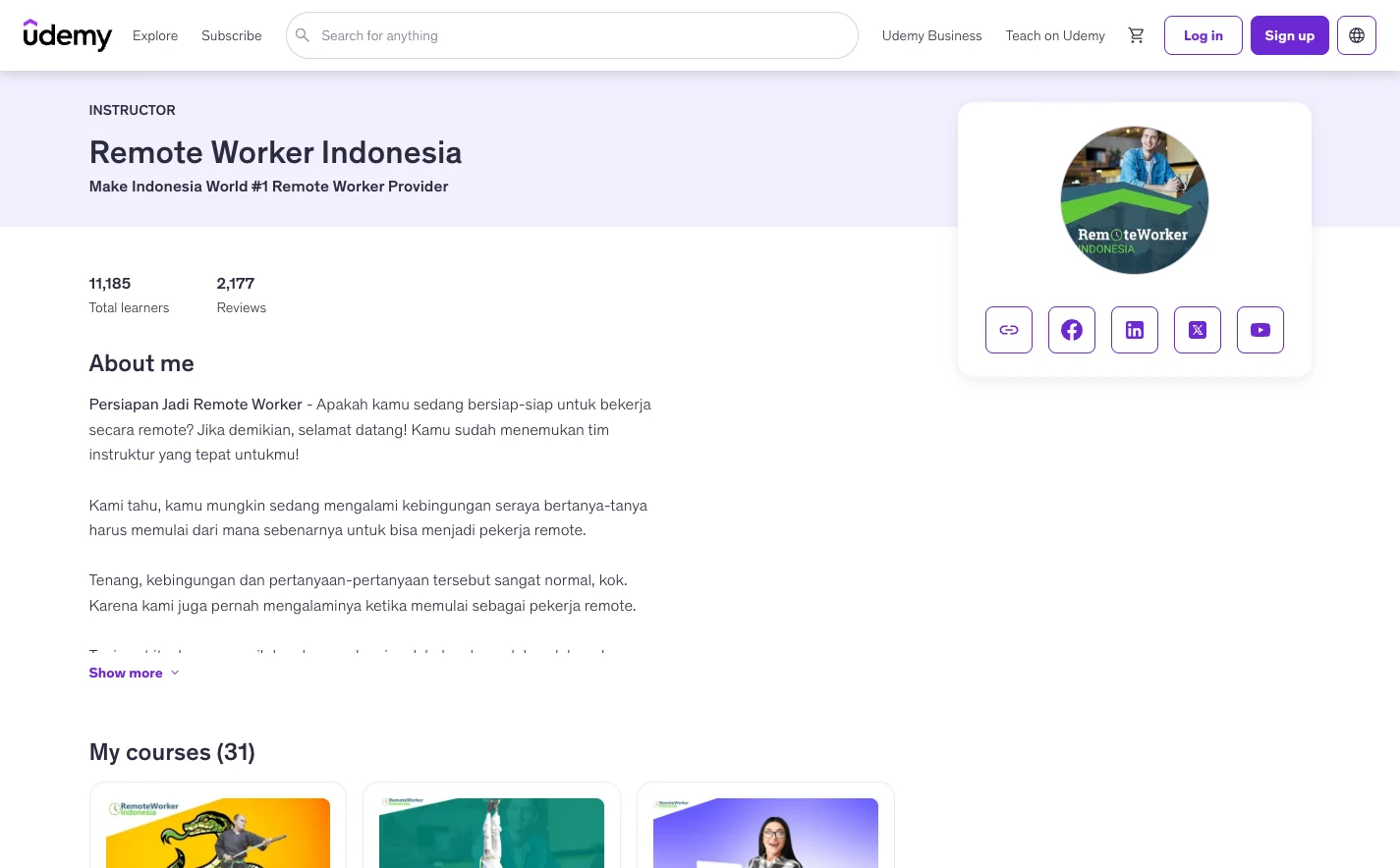Click the My courses (31) heading
Screen dimensions: 1400x868
[172, 752]
